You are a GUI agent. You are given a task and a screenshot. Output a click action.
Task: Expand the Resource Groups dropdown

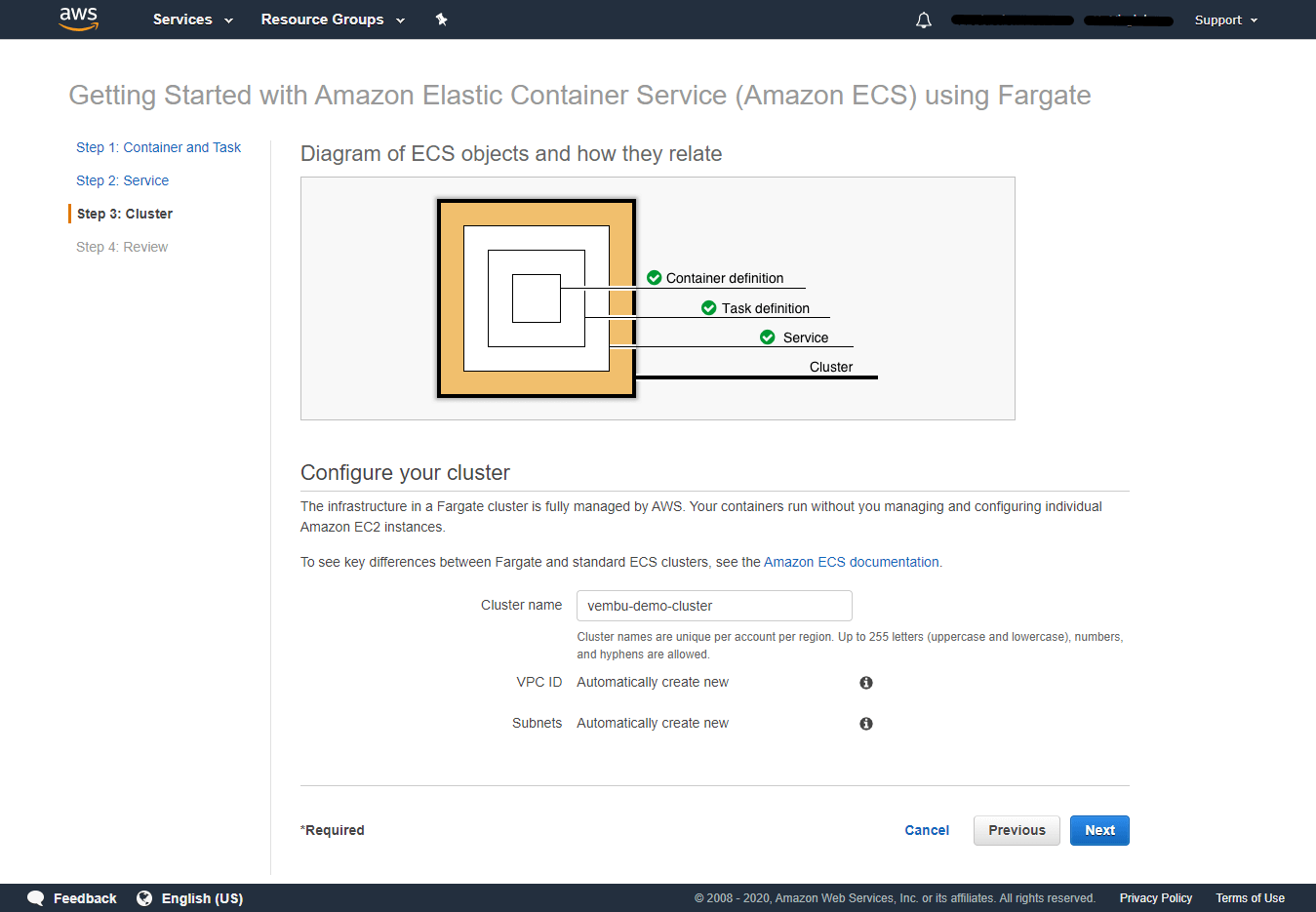tap(333, 20)
